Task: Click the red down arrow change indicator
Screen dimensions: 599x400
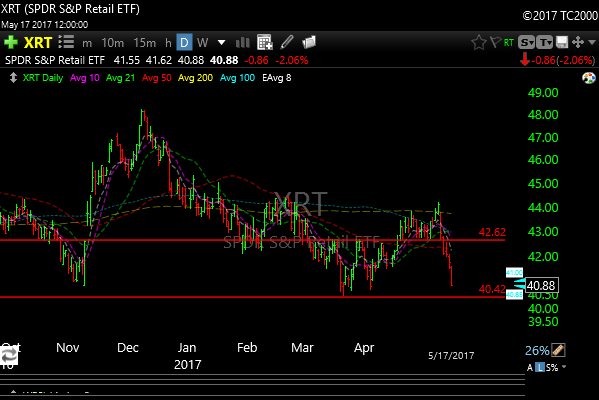Action: 525,60
